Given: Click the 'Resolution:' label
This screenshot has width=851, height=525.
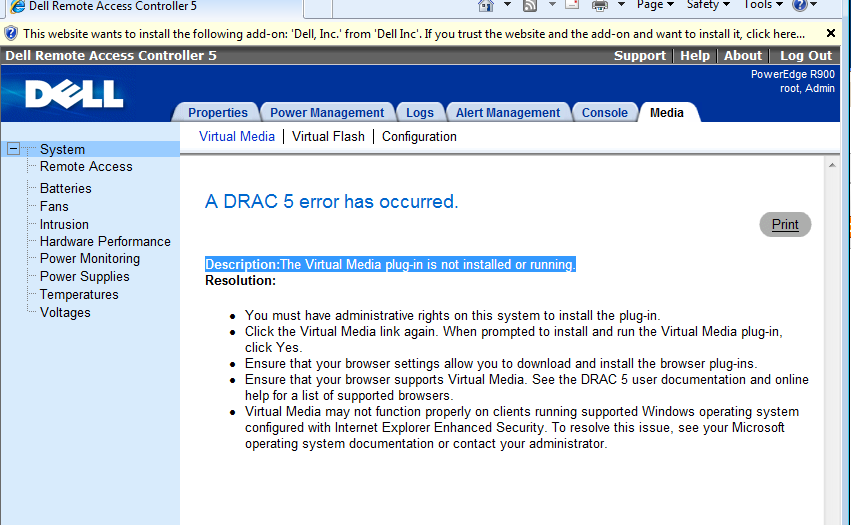Looking at the screenshot, I should pos(240,281).
